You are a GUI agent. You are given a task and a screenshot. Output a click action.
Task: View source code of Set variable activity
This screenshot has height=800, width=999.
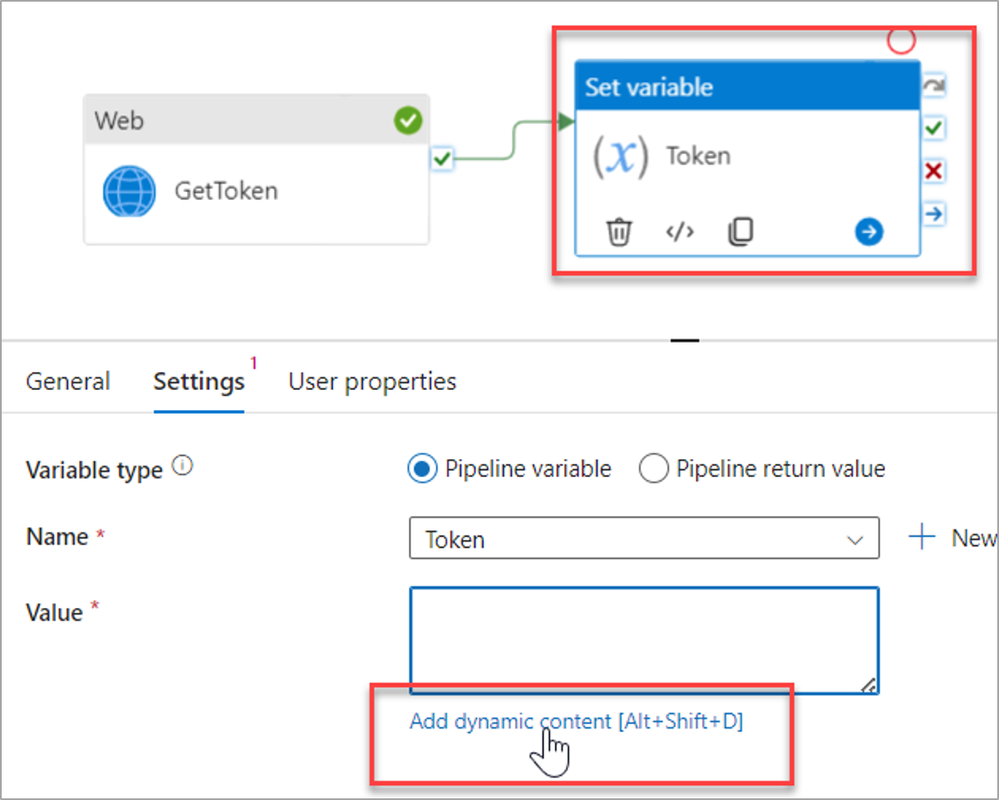[x=680, y=233]
